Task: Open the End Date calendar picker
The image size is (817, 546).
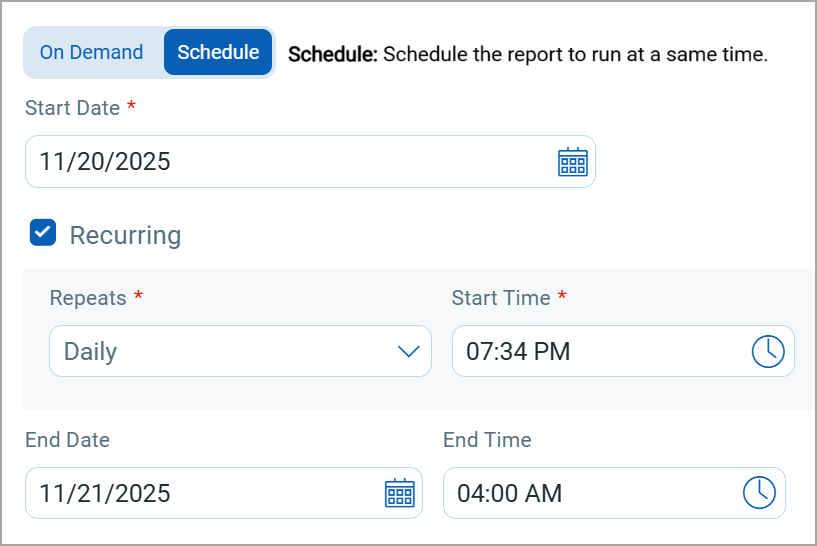Action: [x=400, y=493]
